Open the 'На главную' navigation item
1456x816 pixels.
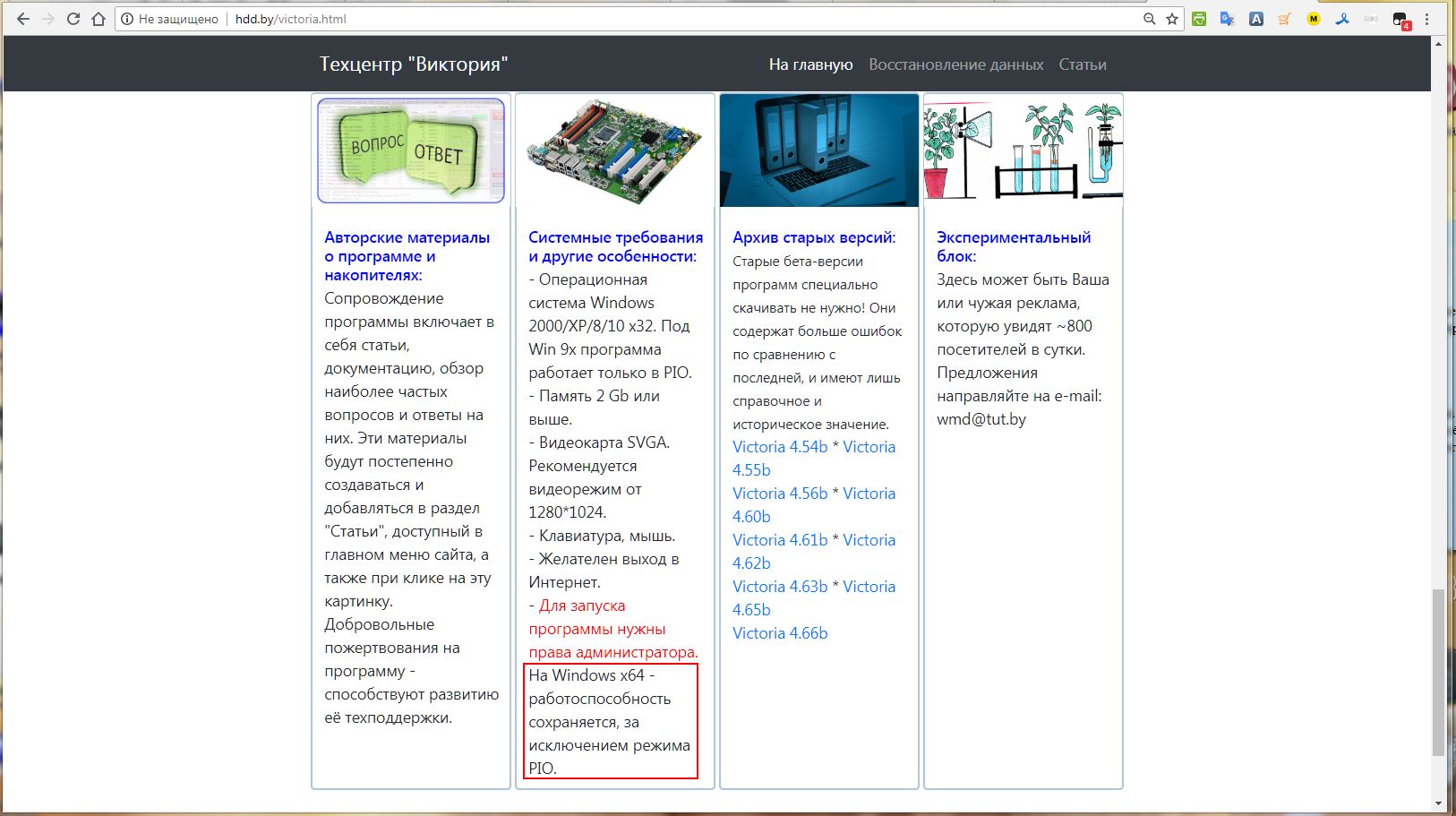(x=810, y=64)
